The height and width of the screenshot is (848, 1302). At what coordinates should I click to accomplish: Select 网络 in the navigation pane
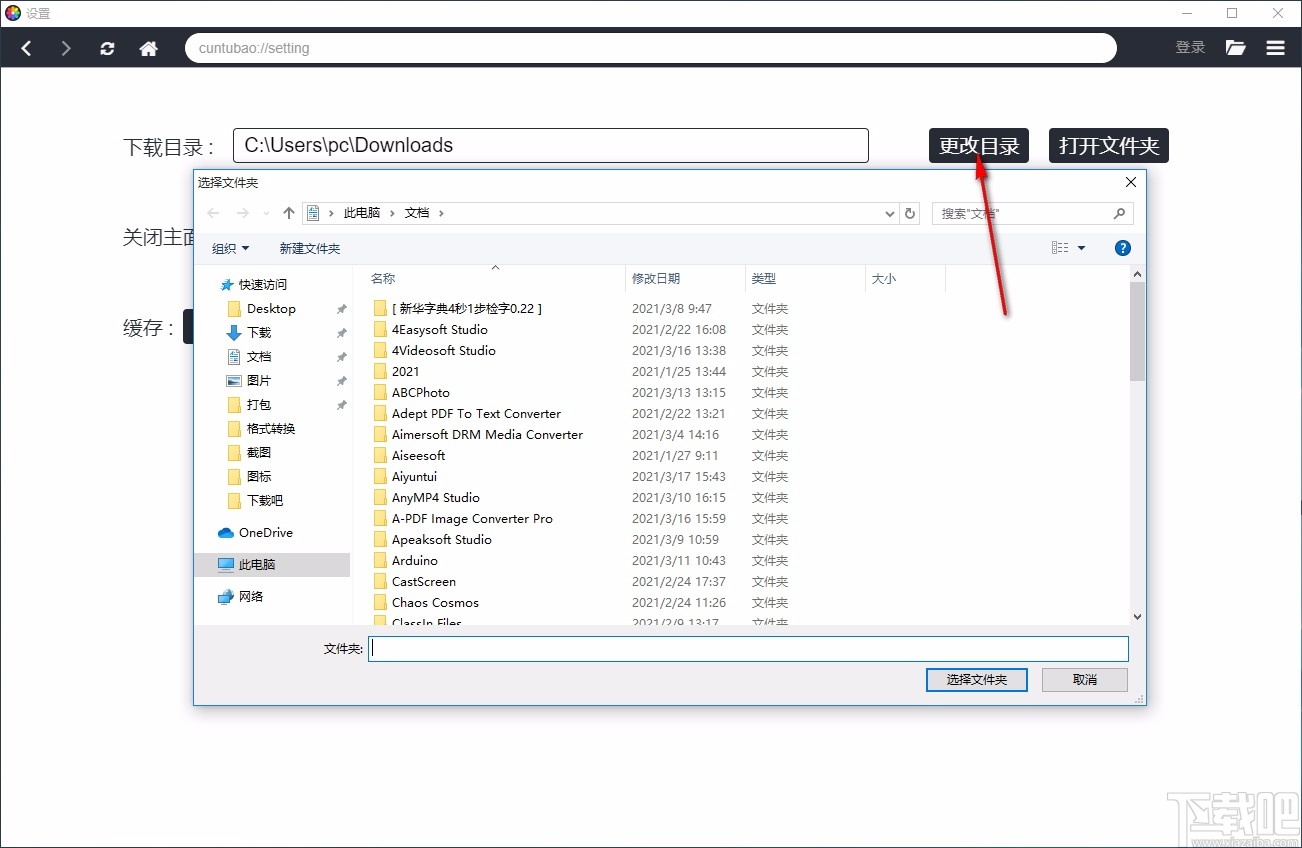pos(251,597)
